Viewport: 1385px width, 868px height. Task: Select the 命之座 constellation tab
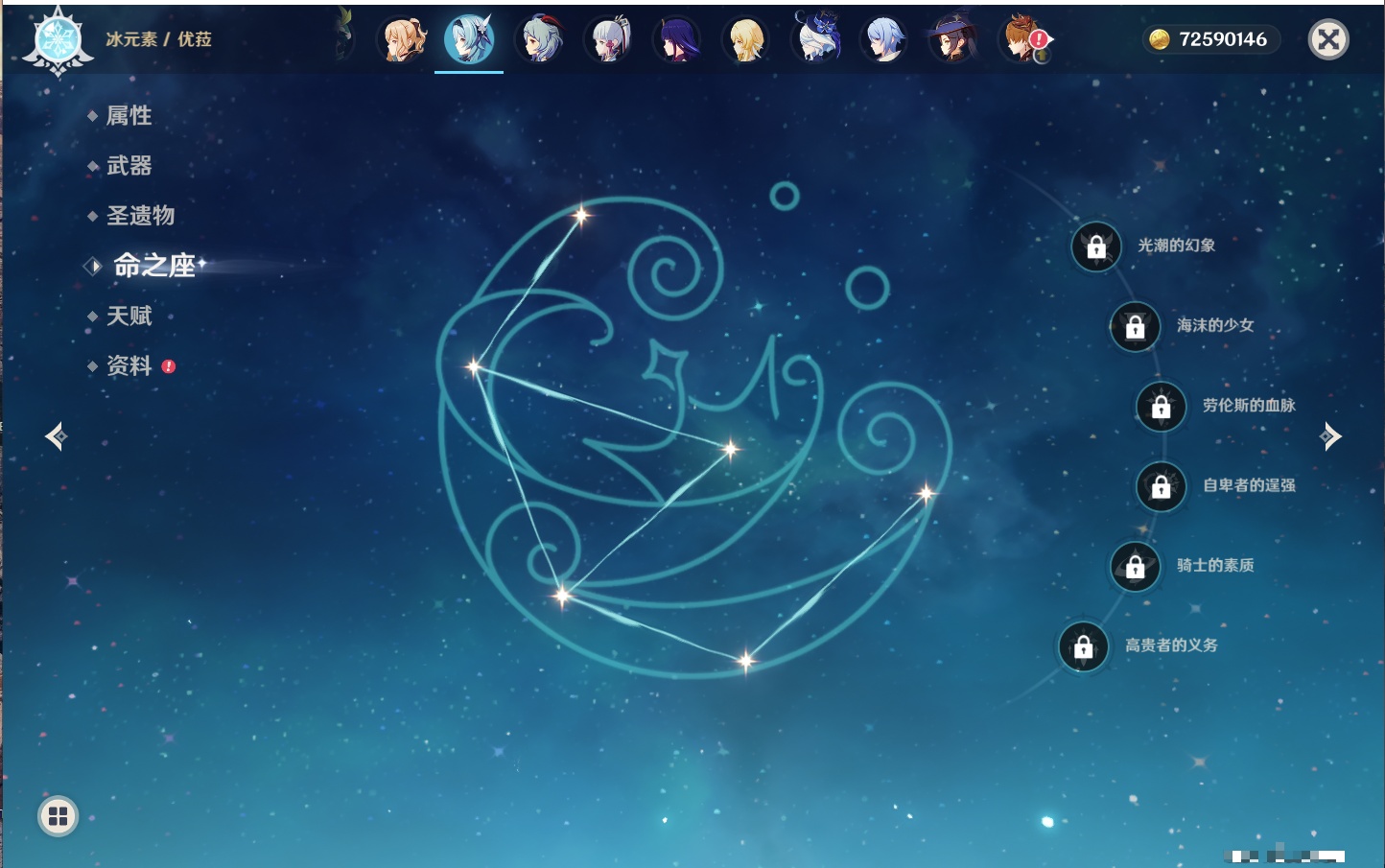click(x=153, y=266)
